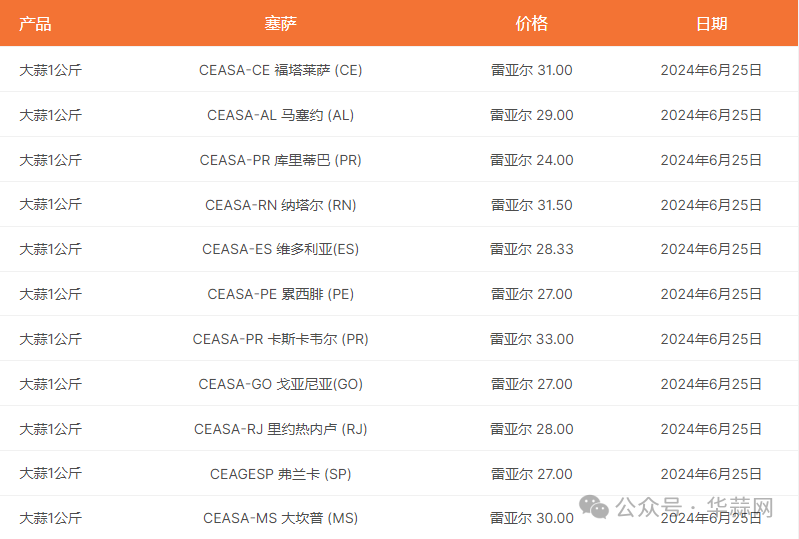The image size is (799, 539).
Task: Click the 塞萨 column header
Action: (x=281, y=24)
